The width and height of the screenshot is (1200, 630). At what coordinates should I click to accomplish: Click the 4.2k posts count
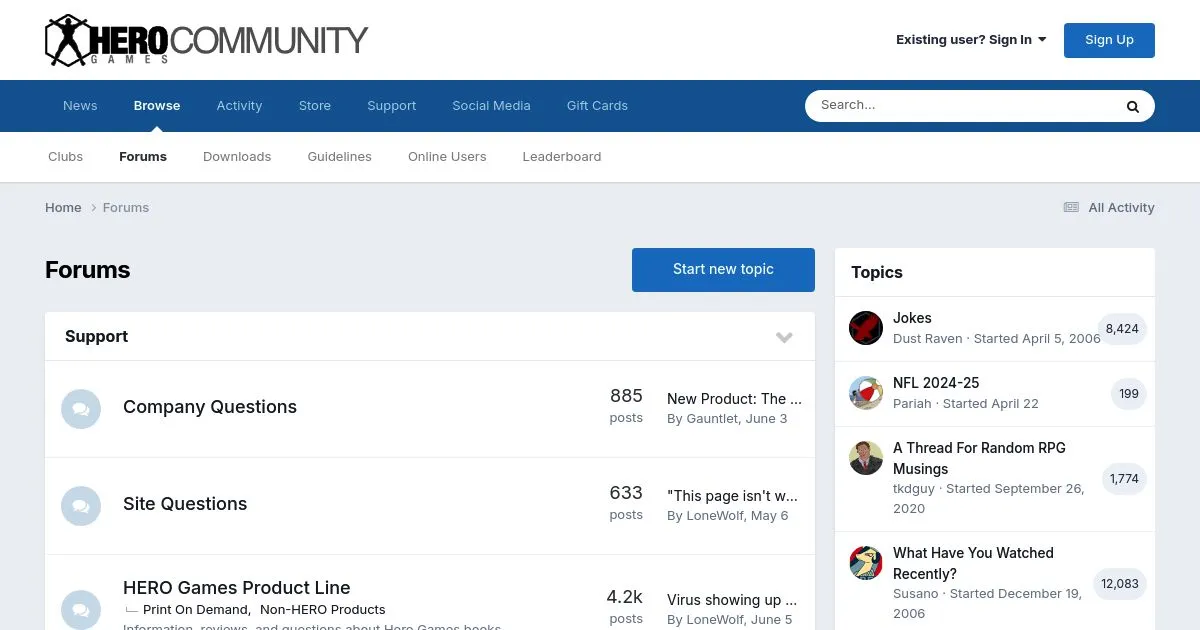coord(625,597)
